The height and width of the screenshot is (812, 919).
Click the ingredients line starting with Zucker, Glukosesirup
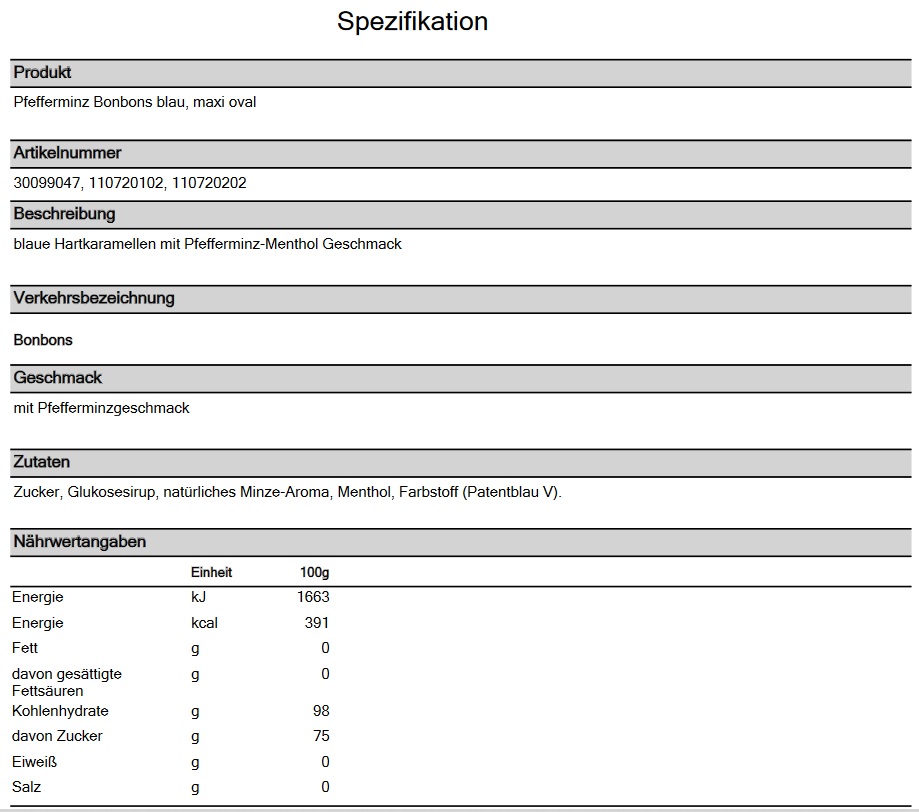pyautogui.click(x=288, y=492)
